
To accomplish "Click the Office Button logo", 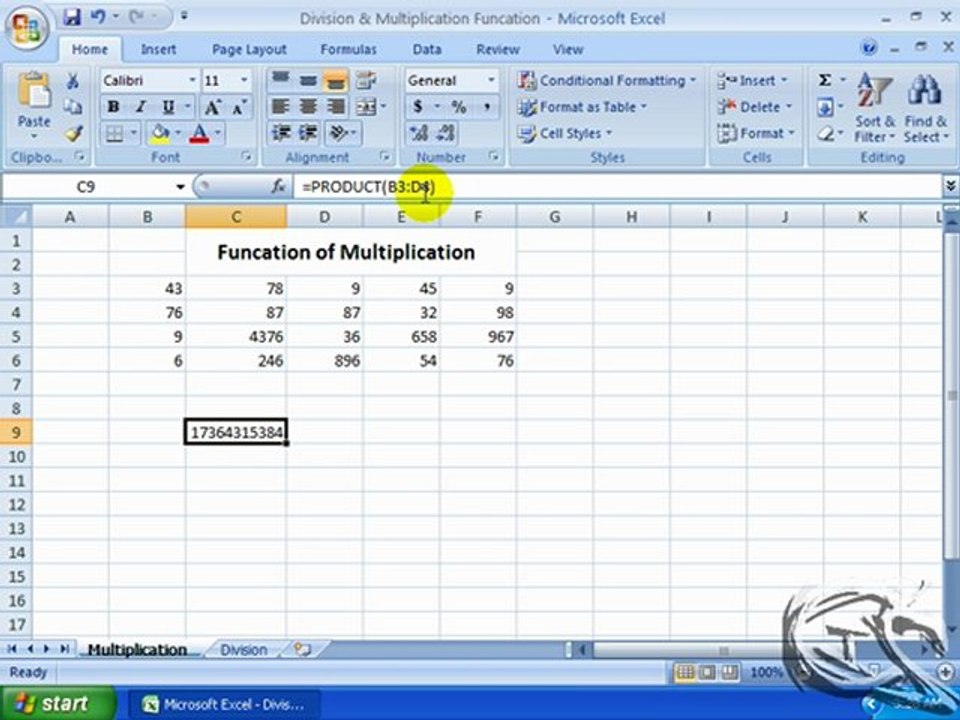I will point(27,28).
